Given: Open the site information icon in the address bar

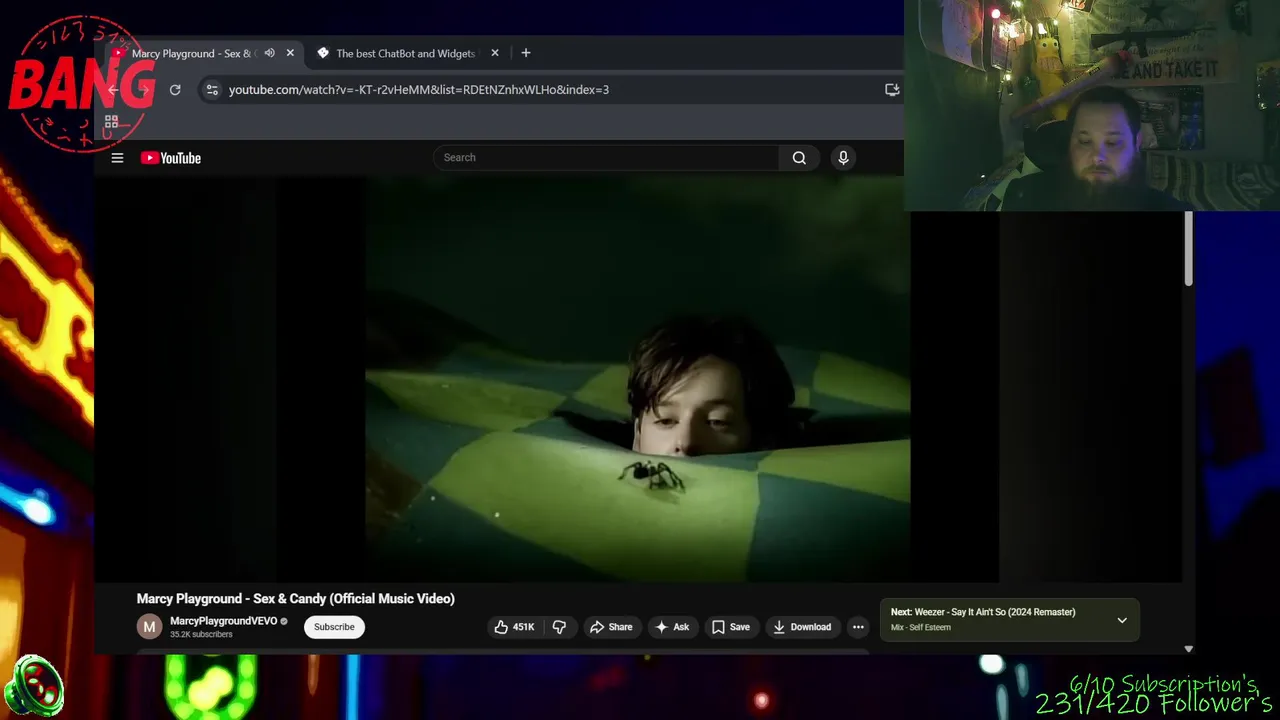Looking at the screenshot, I should click(x=212, y=90).
